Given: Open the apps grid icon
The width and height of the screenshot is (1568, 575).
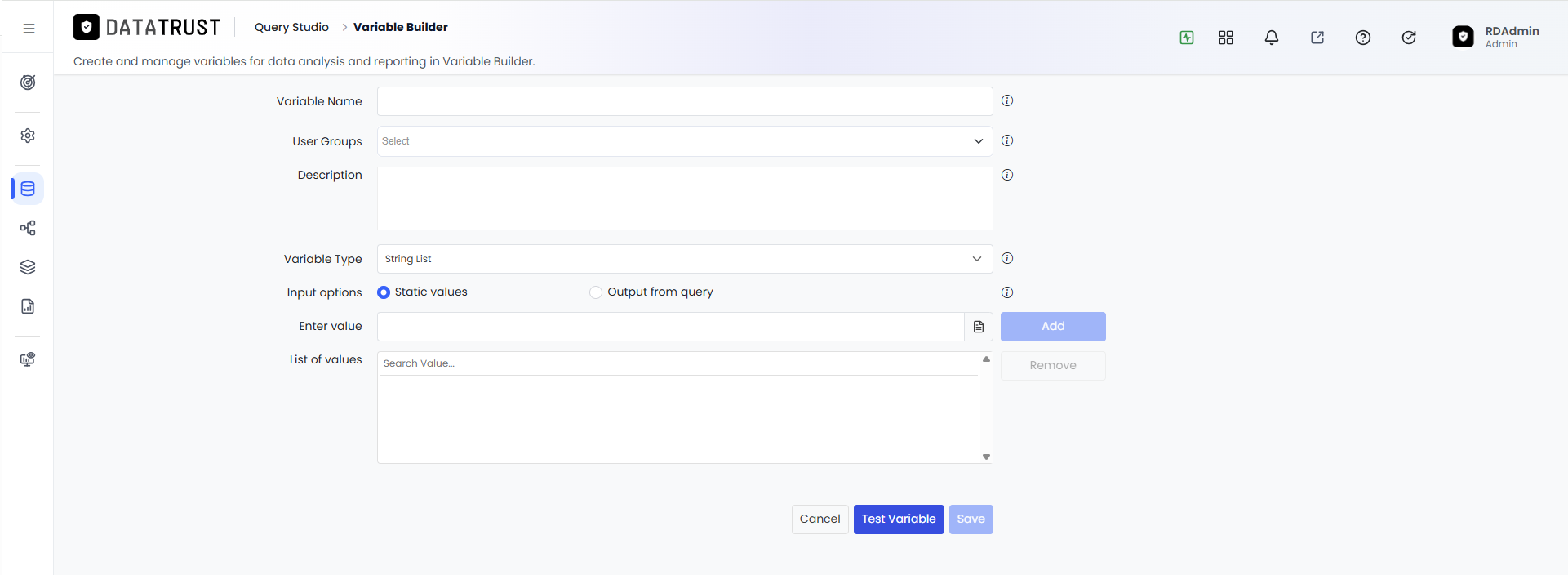Looking at the screenshot, I should coord(1226,38).
